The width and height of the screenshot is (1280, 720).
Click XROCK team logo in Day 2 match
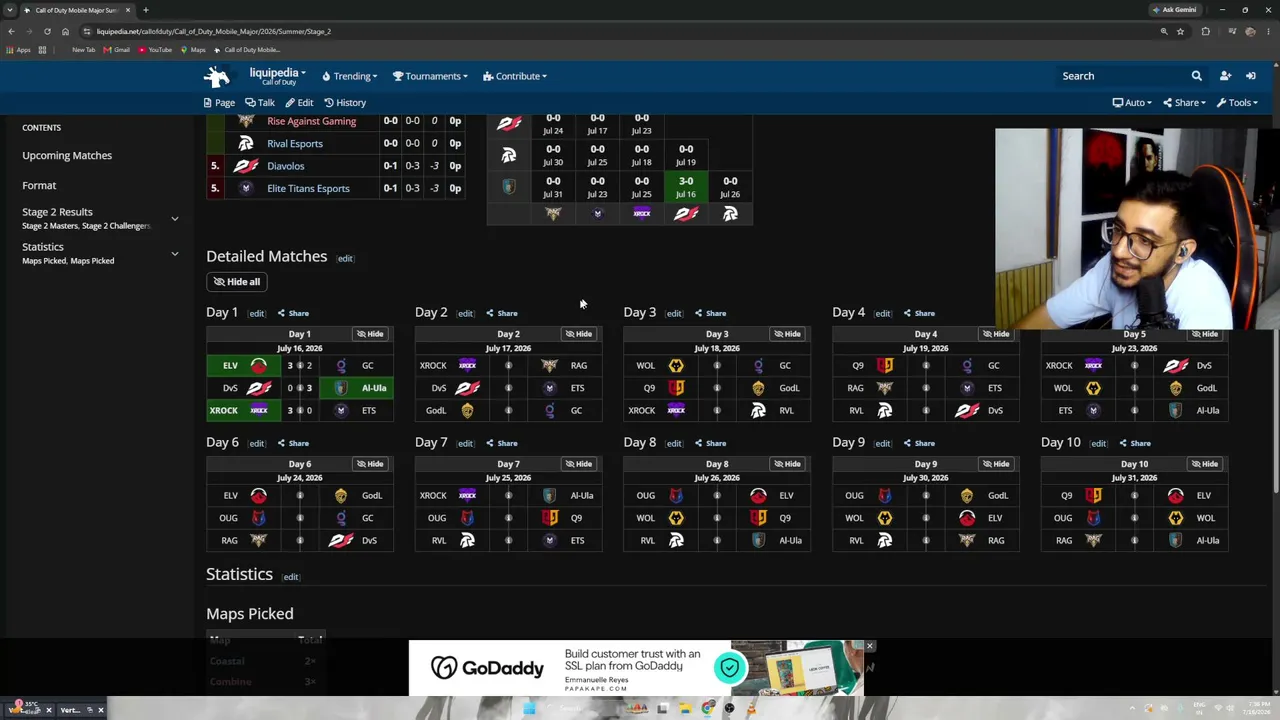coord(468,366)
